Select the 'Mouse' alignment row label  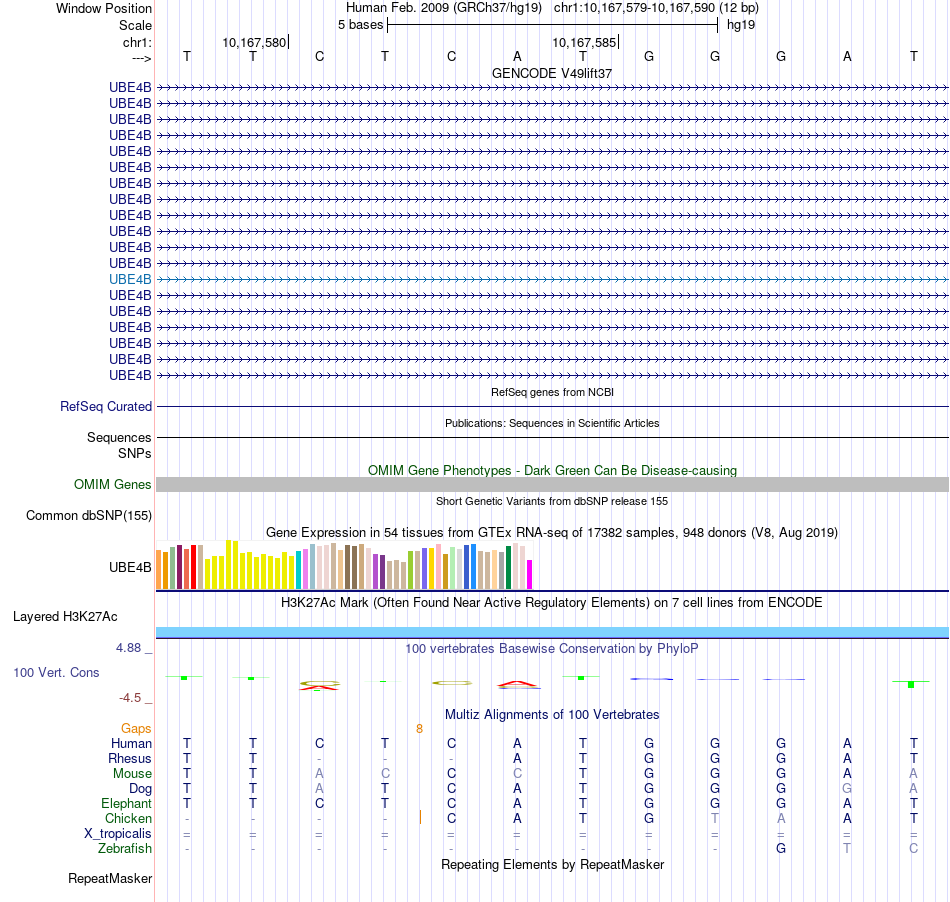tap(132, 774)
